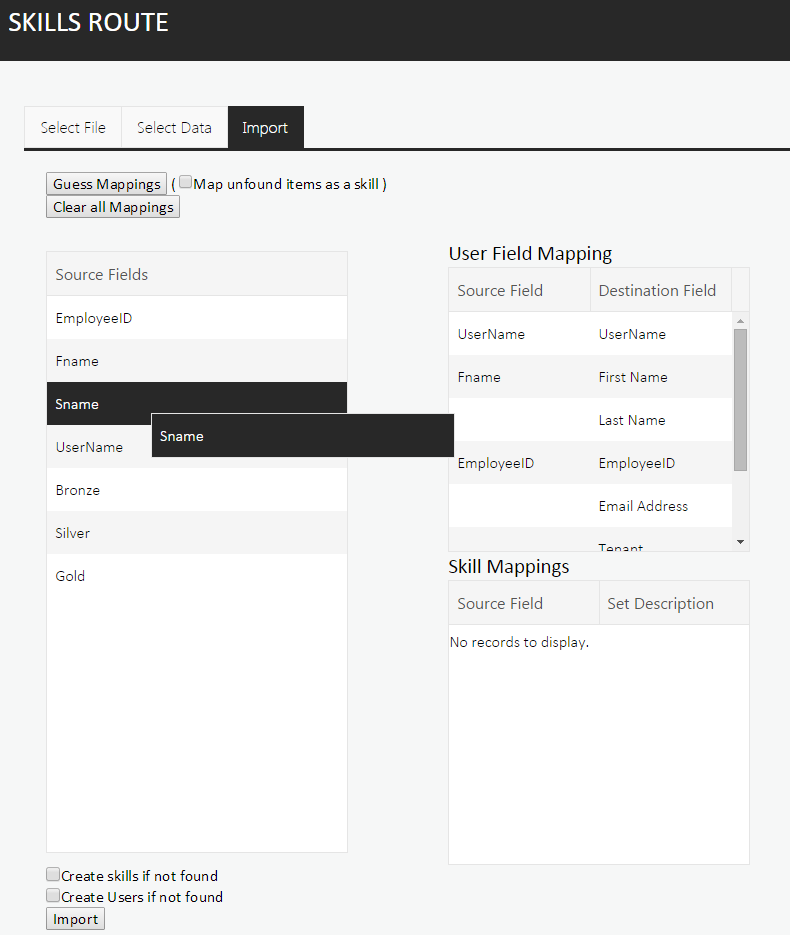Enable Map unfound items as a skill
Screen dimensions: 790x935
coord(185,183)
